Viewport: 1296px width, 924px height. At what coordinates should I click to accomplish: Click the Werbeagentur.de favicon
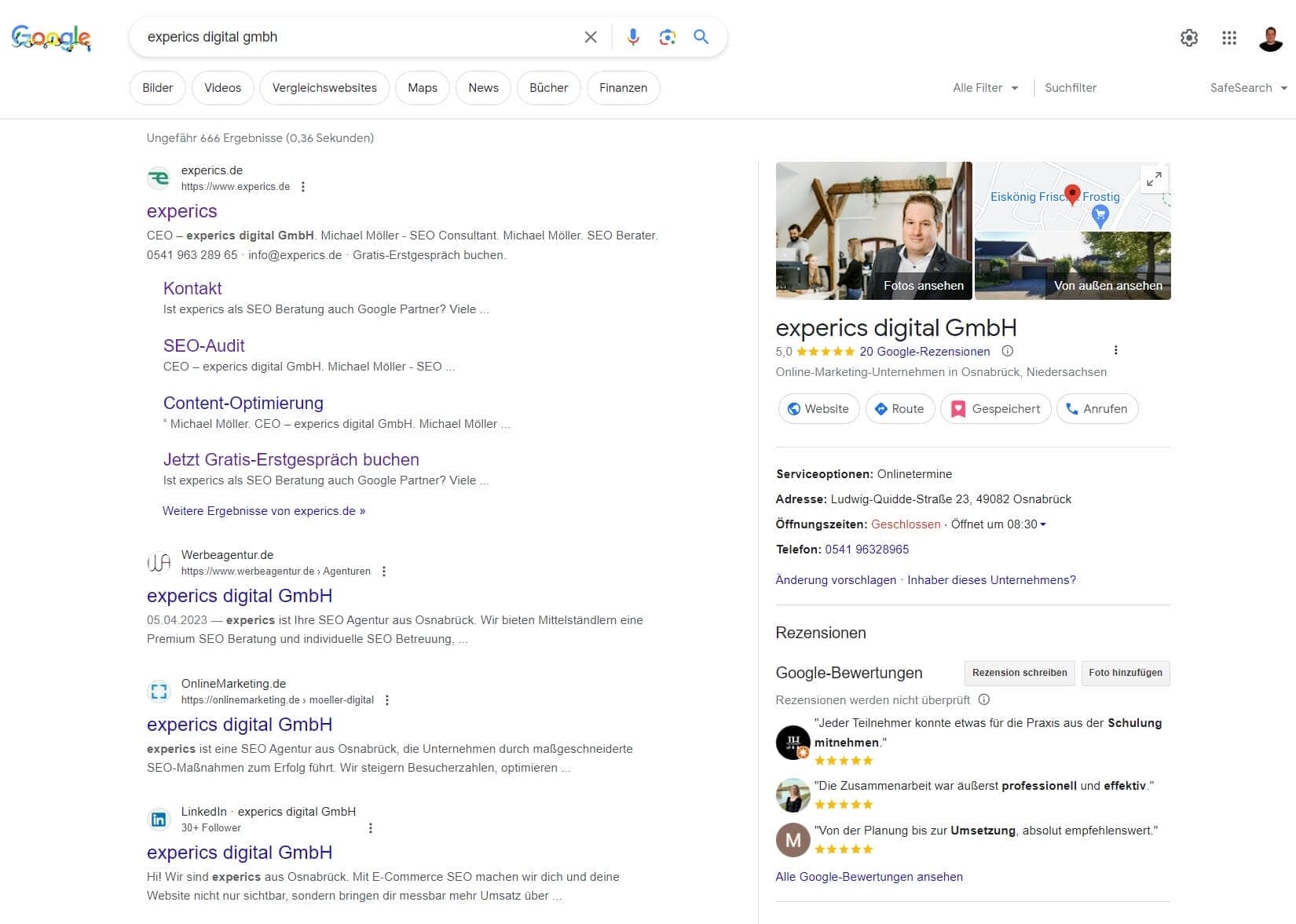[159, 563]
